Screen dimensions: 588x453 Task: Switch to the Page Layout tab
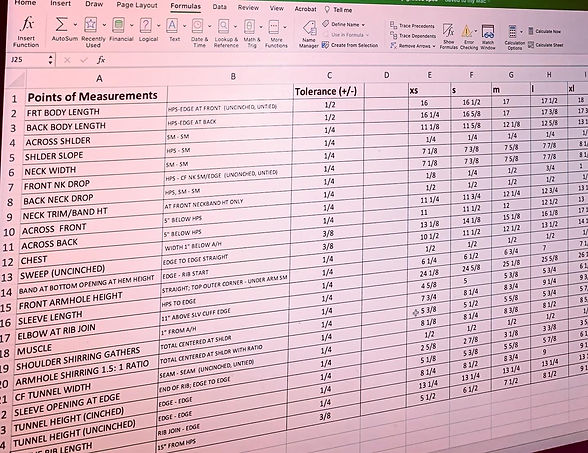coord(137,5)
